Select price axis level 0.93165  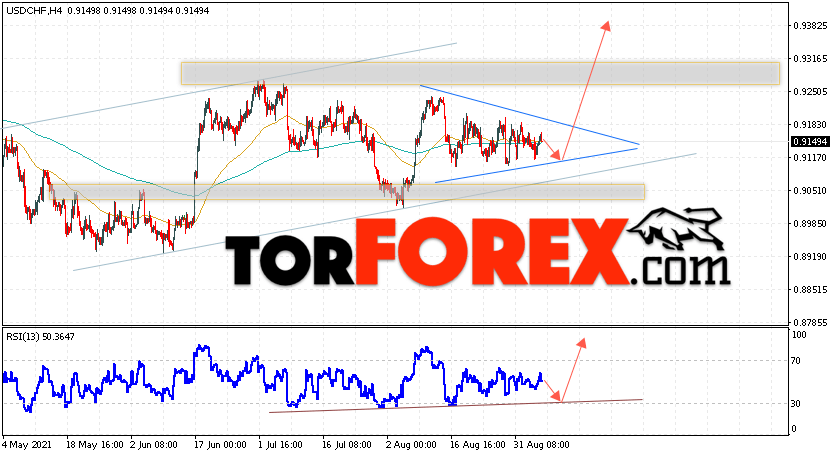pyautogui.click(x=810, y=59)
